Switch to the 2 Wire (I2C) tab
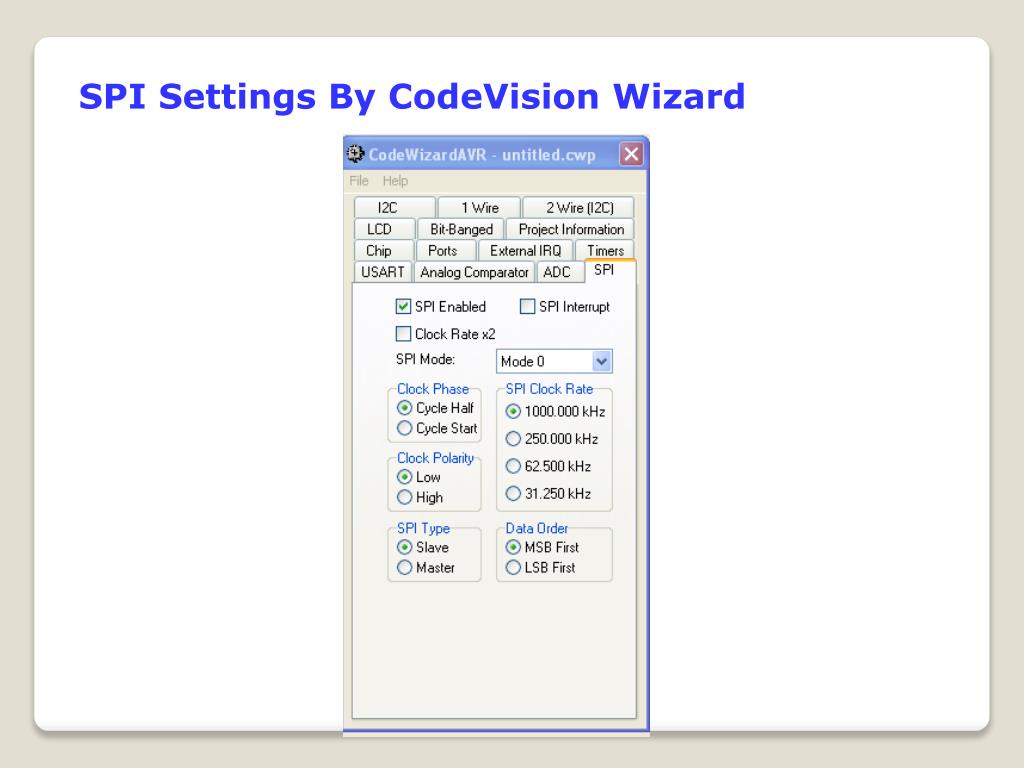Viewport: 1024px width, 768px height. 579,208
